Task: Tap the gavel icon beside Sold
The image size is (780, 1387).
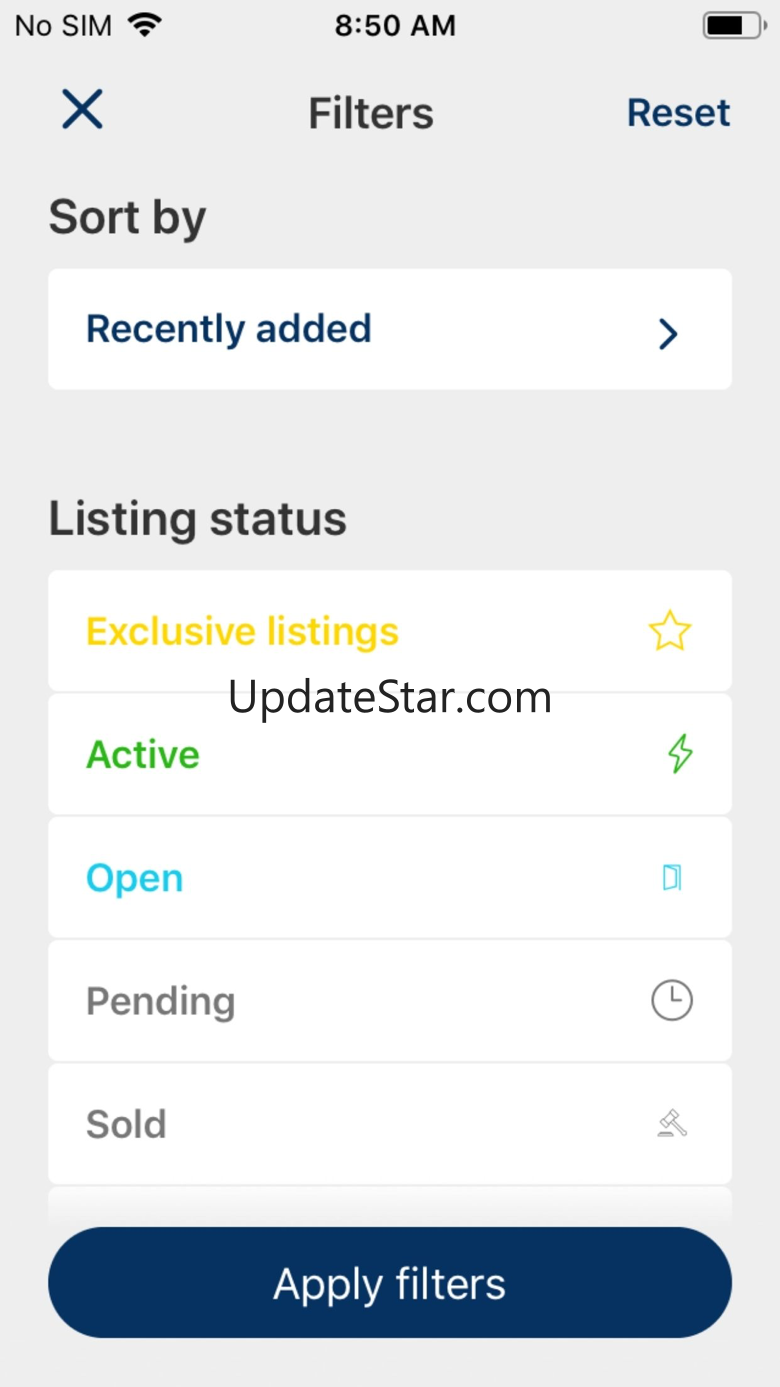Action: [672, 1124]
